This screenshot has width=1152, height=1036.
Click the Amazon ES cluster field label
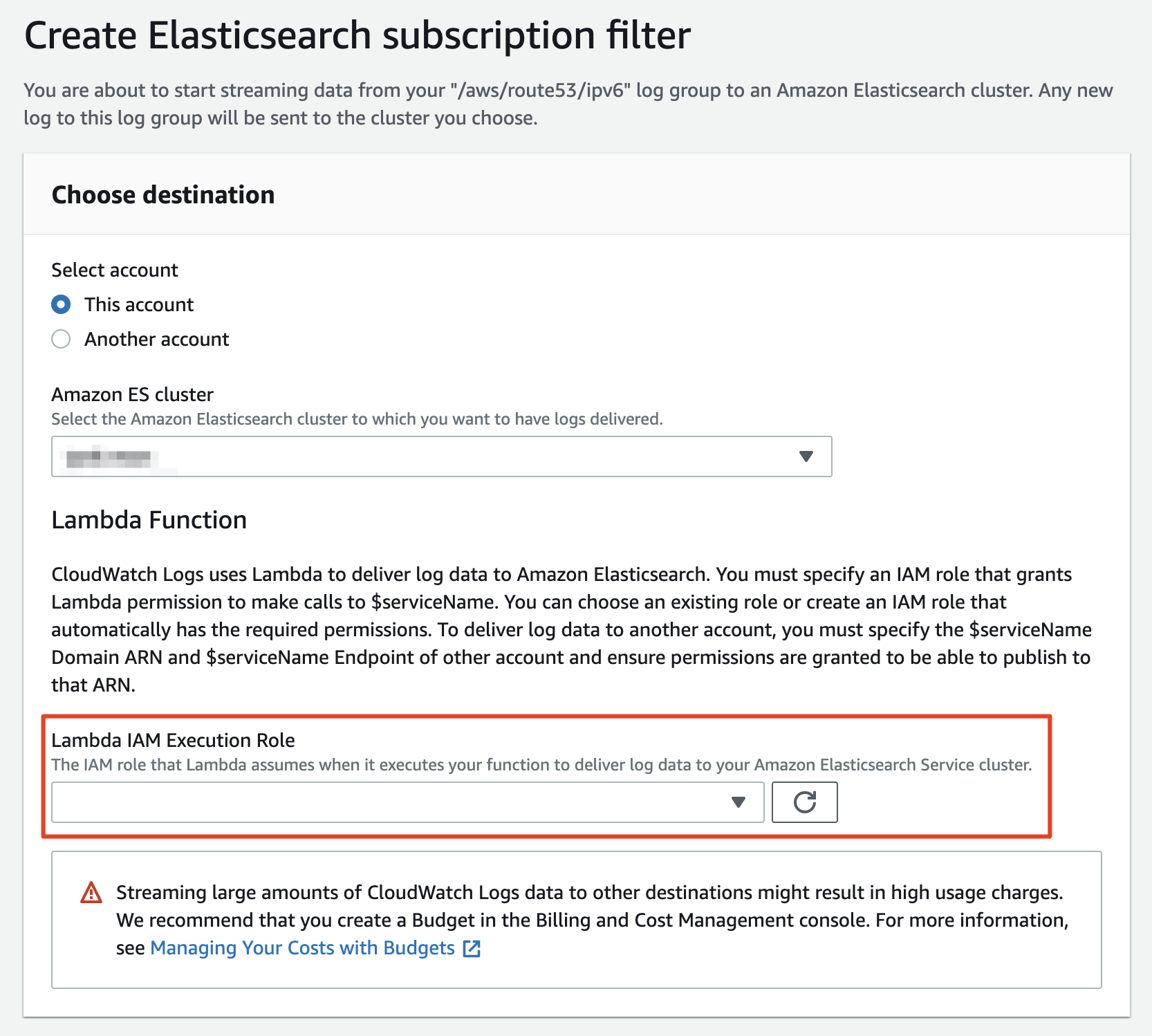[x=132, y=395]
